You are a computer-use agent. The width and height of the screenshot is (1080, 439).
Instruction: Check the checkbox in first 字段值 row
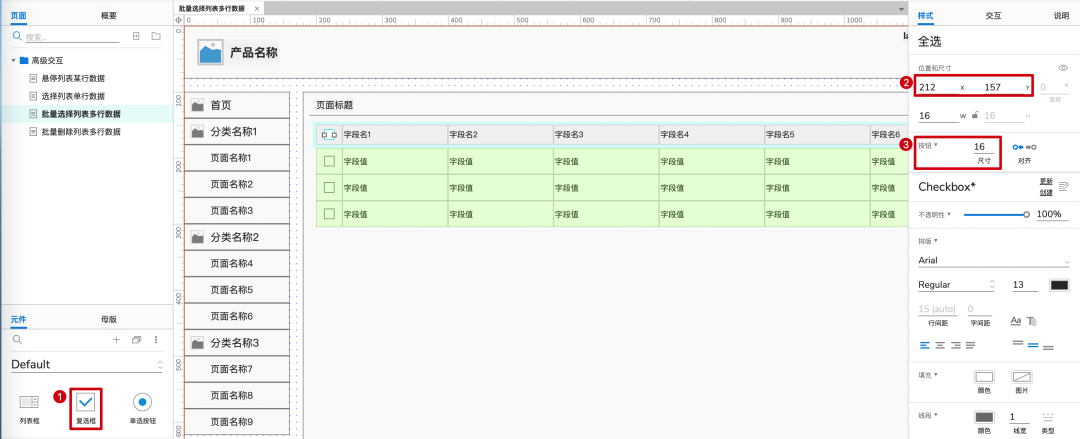click(x=329, y=161)
